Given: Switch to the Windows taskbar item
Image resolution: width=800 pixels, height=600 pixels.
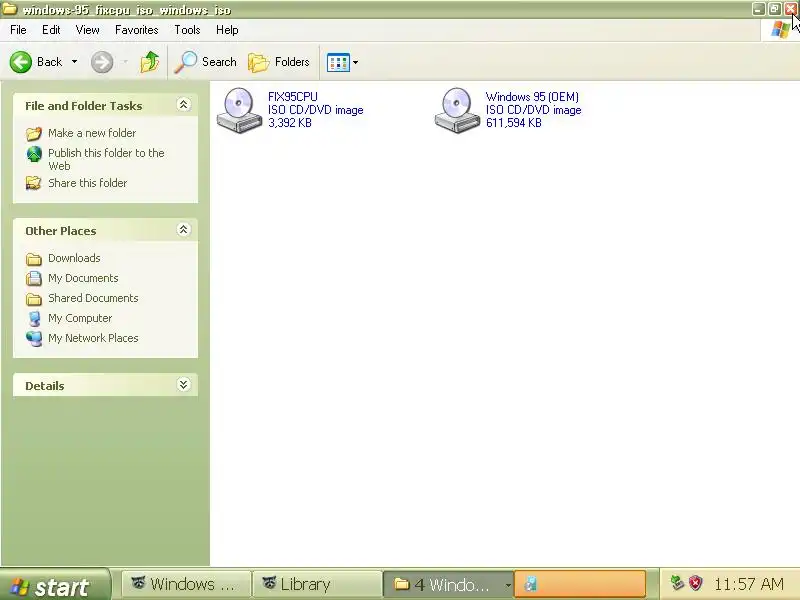Looking at the screenshot, I should coord(186,584).
